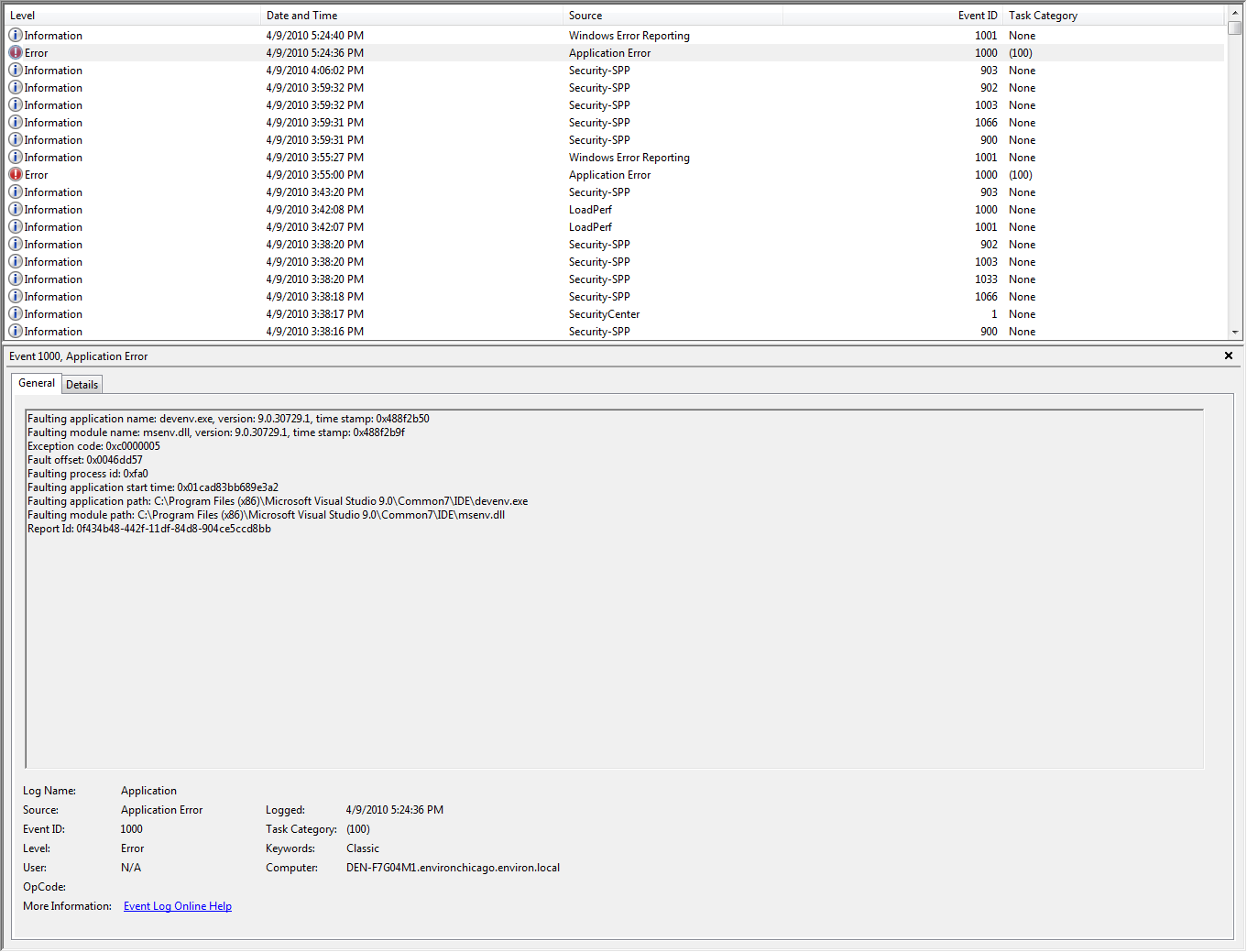
Task: Click the Error icon at 3:55:00 PM
Action: 16,175
